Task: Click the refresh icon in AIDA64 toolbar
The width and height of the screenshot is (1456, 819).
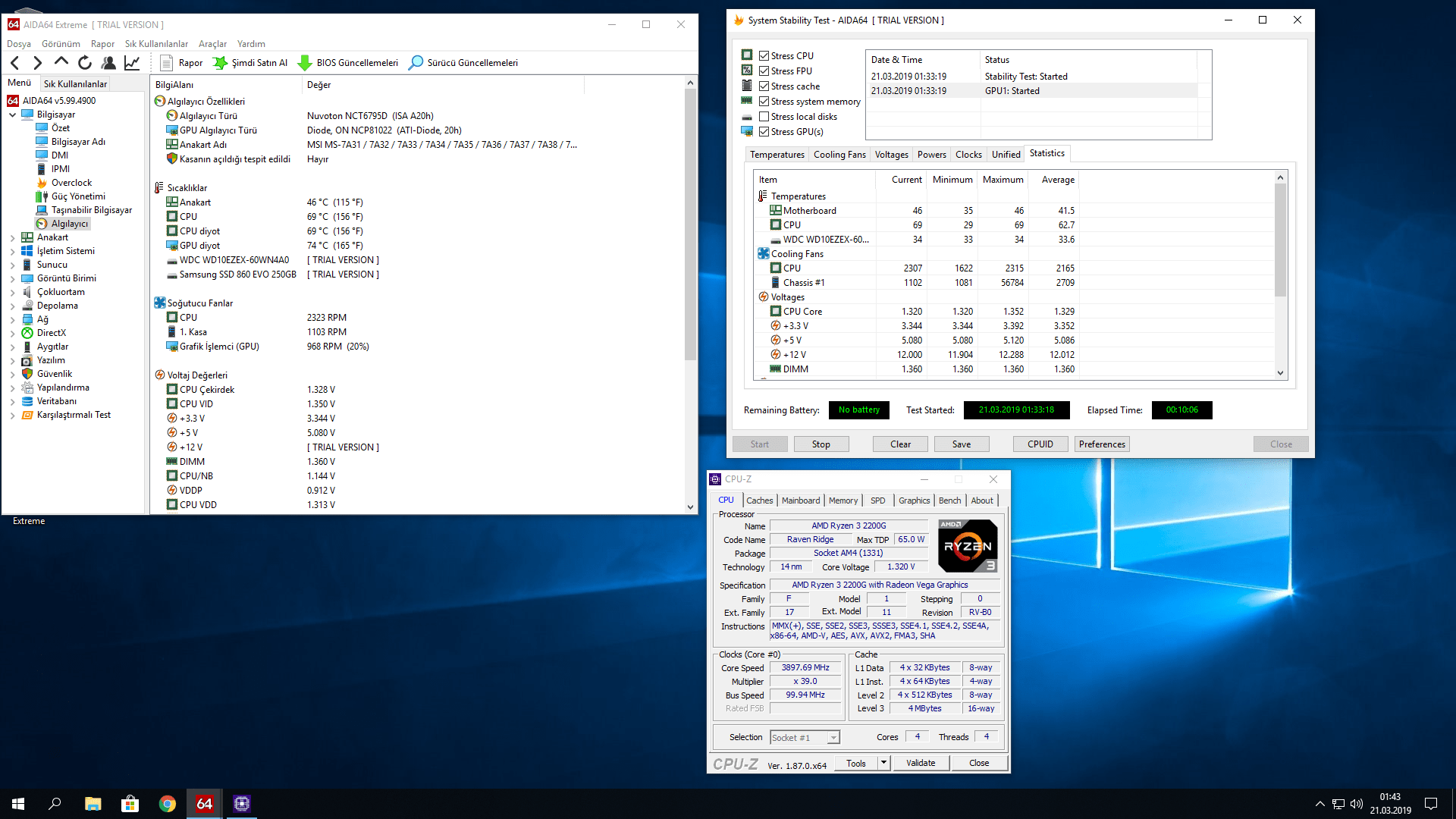Action: click(x=85, y=63)
